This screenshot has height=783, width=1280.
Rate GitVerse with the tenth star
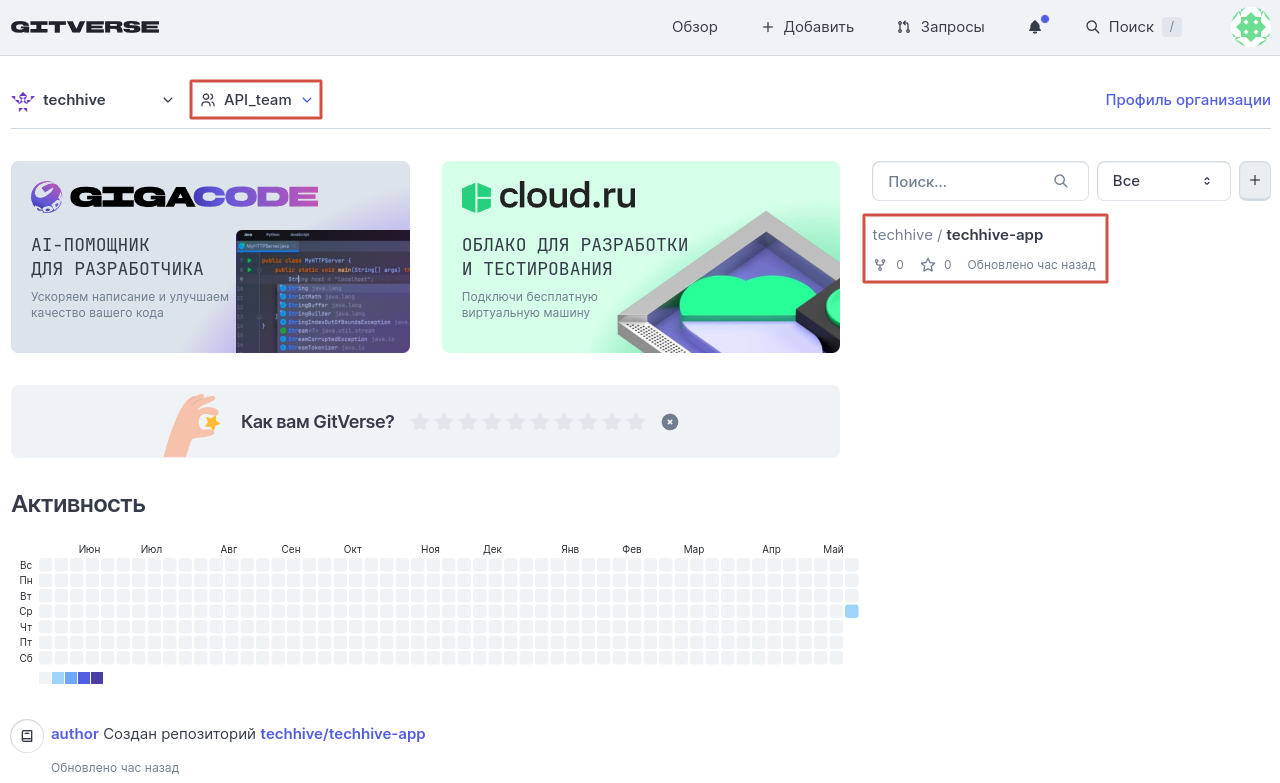tap(636, 422)
